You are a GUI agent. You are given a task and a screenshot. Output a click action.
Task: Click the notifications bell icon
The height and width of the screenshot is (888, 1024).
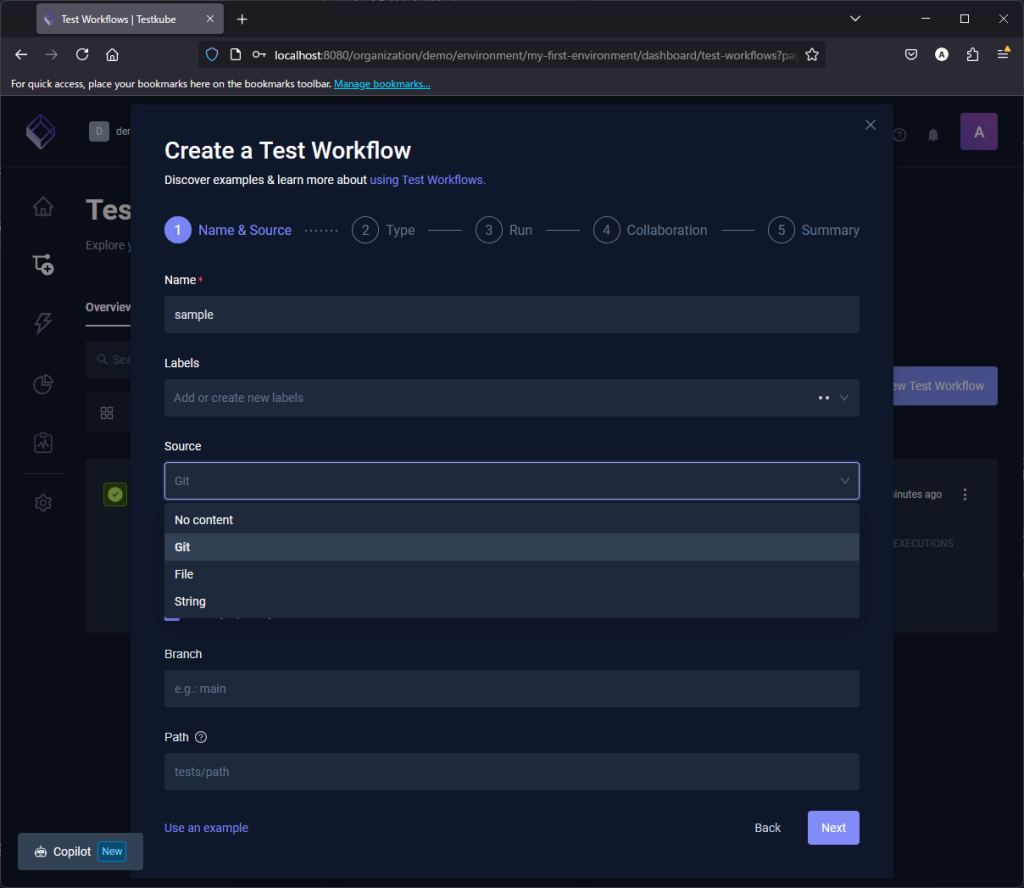click(933, 135)
